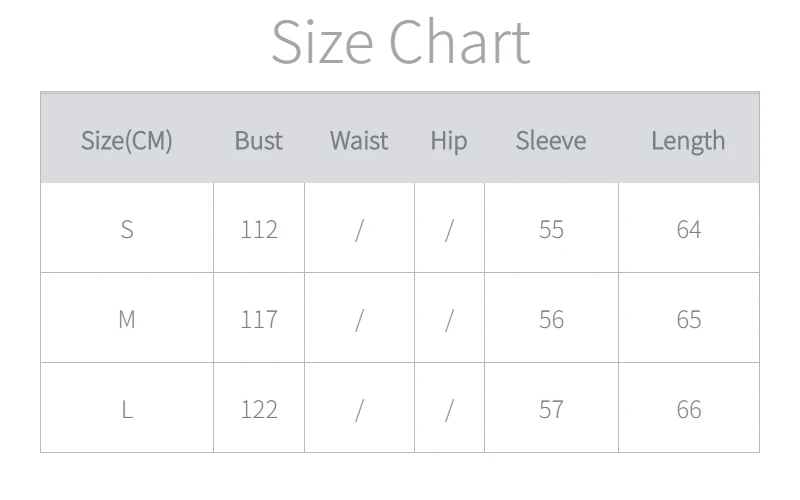Click the sleeve value 57

tap(552, 409)
